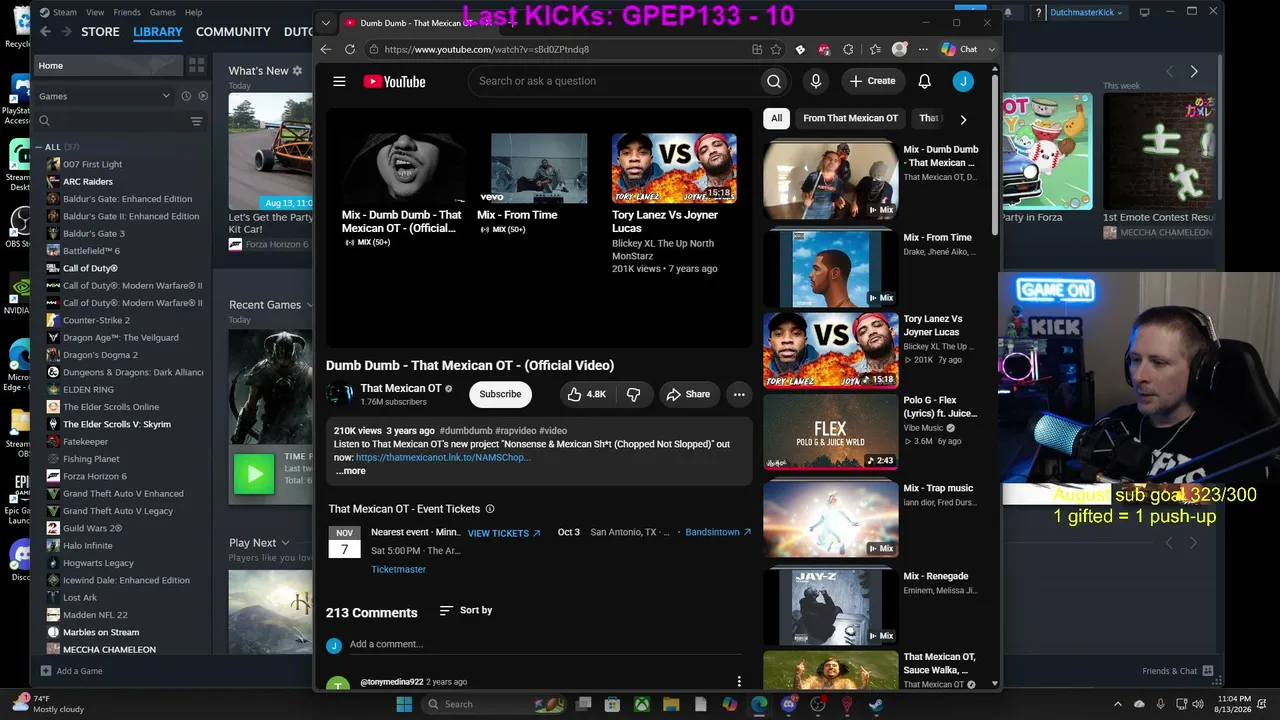Open the Friends menu in Steam
The image size is (1280, 720).
[x=127, y=12]
